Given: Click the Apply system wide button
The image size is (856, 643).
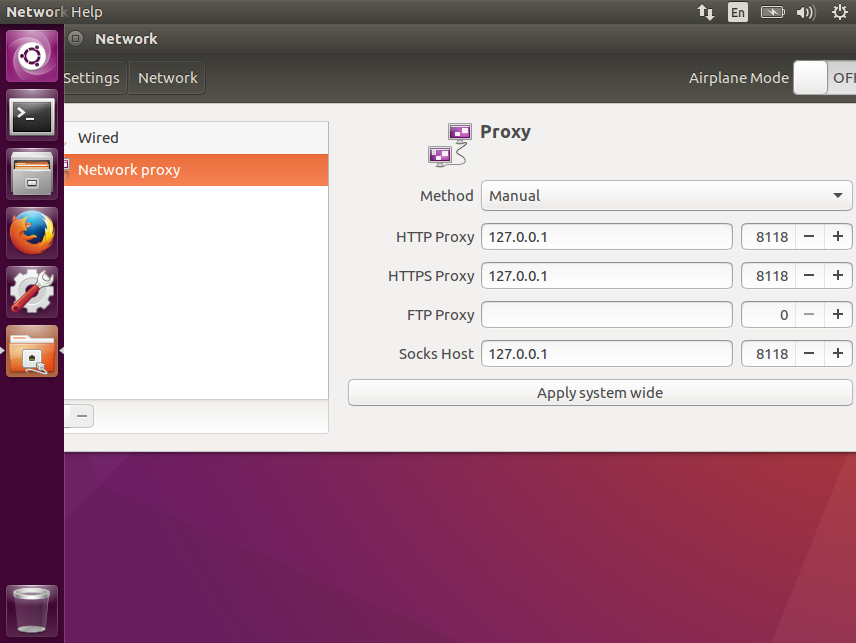Looking at the screenshot, I should point(600,392).
